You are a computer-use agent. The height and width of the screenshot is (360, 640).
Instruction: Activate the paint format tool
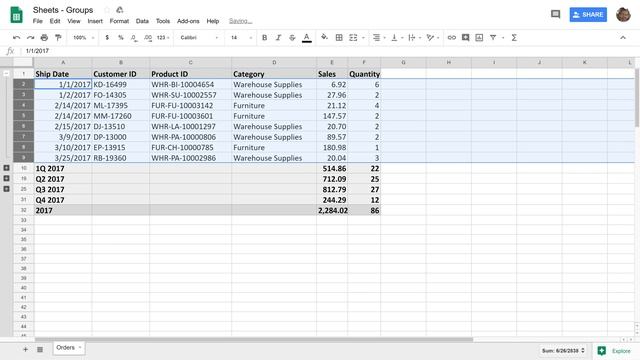[58, 38]
